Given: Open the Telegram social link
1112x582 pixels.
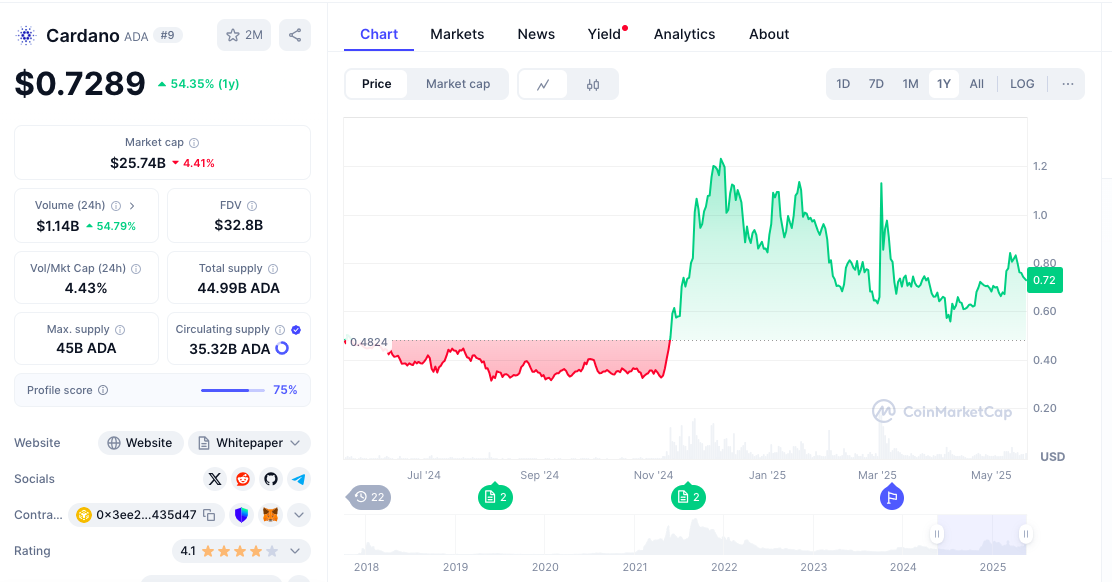Looking at the screenshot, I should tap(299, 479).
